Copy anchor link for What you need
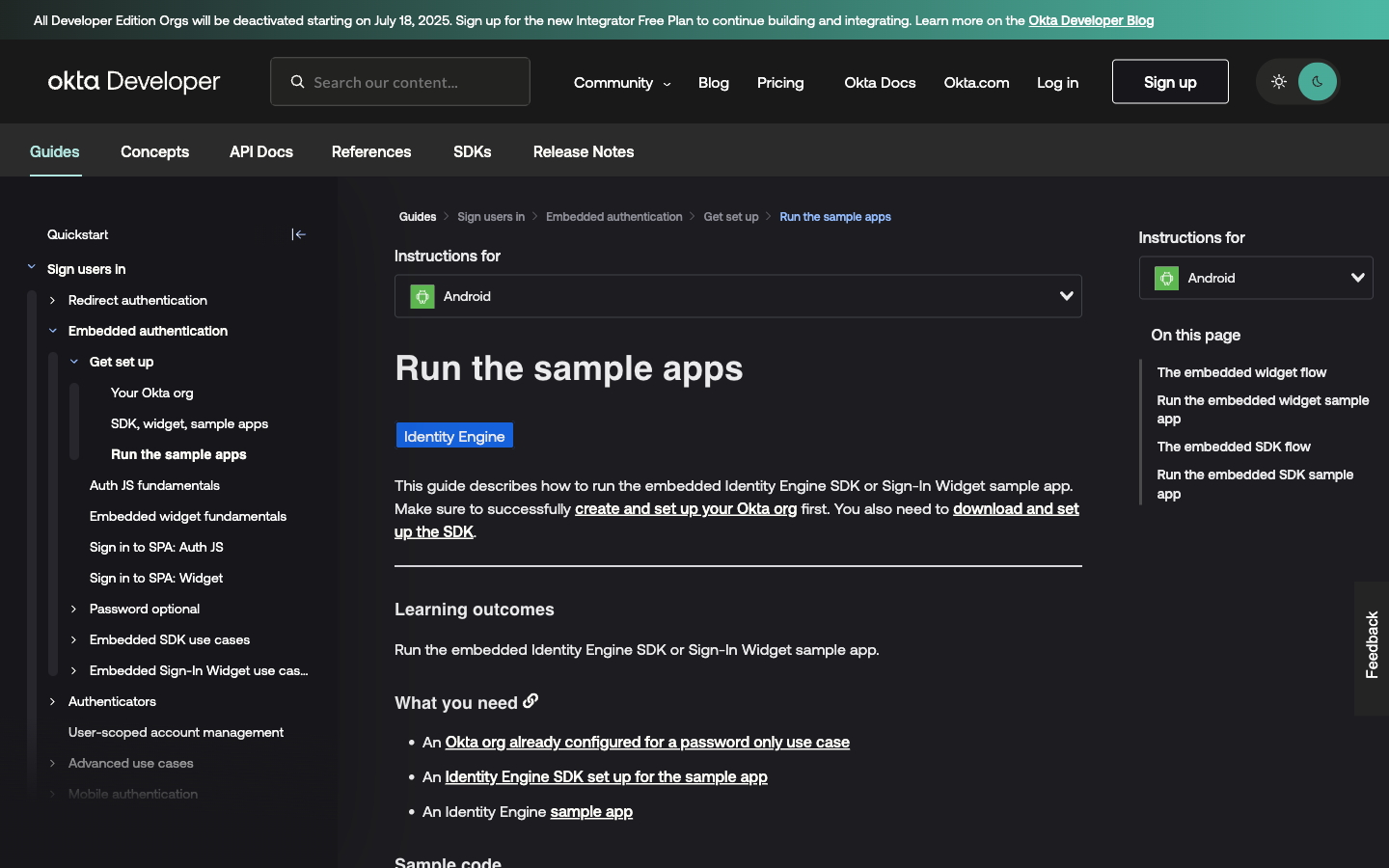The width and height of the screenshot is (1389, 868). tap(531, 701)
